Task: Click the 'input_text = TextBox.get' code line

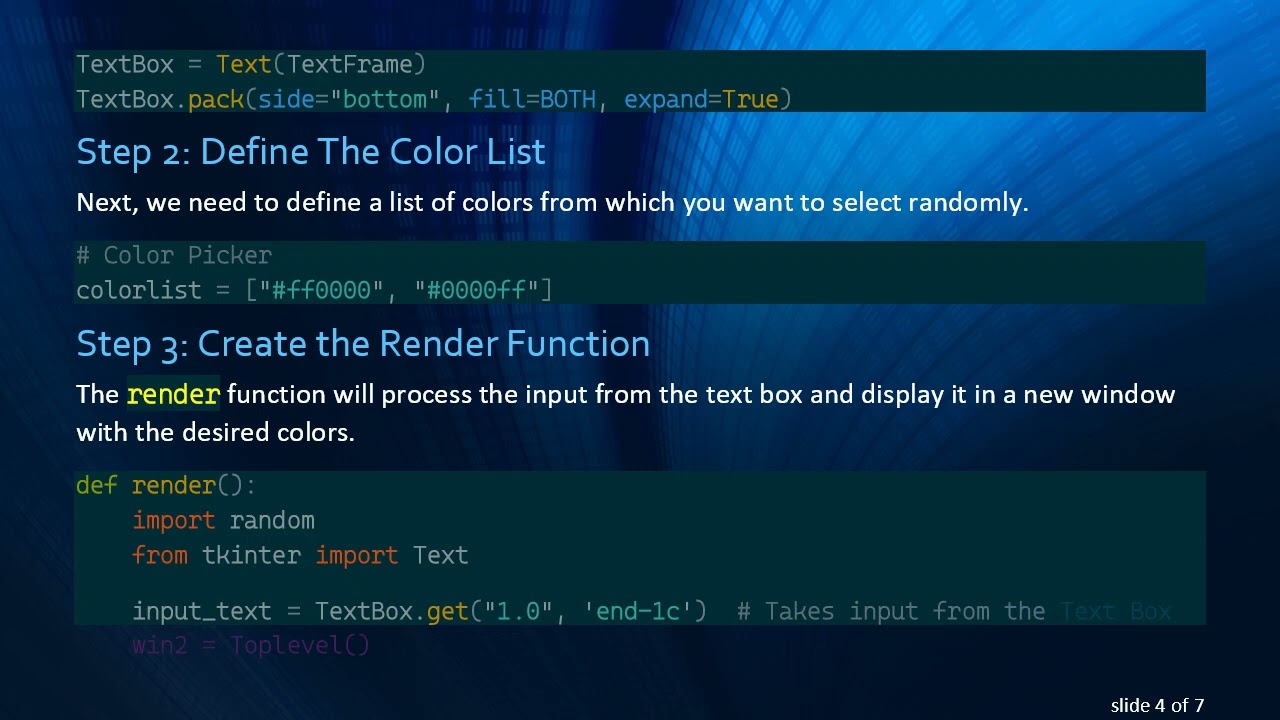Action: tap(419, 611)
